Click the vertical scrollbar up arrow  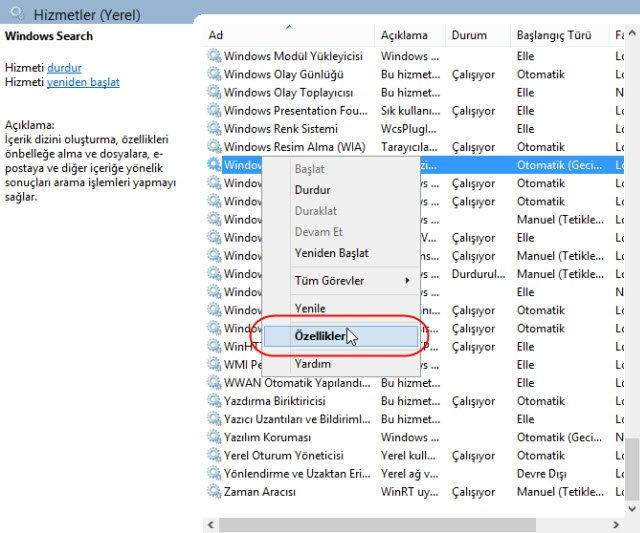632,33
